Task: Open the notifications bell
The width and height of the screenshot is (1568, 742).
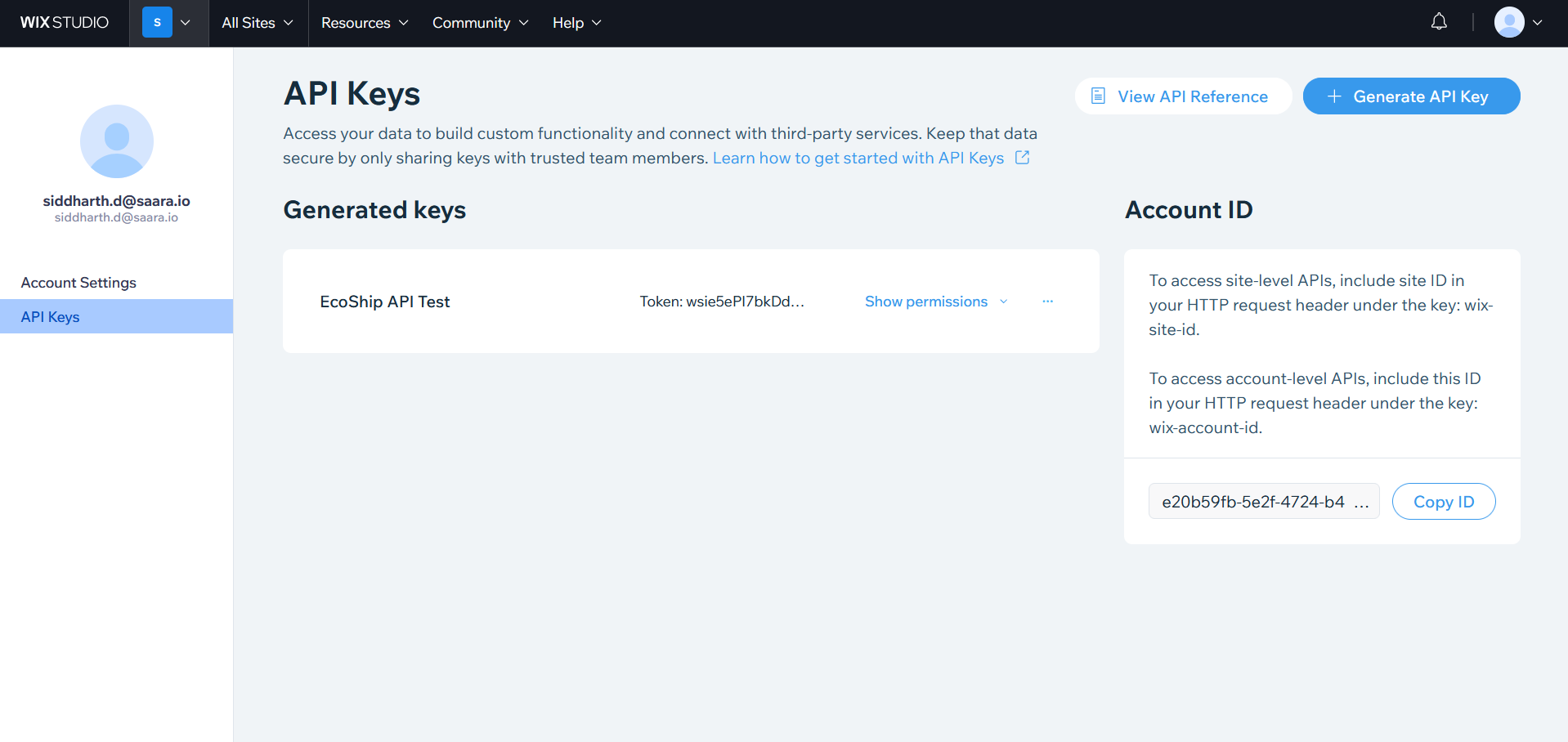Action: point(1439,22)
